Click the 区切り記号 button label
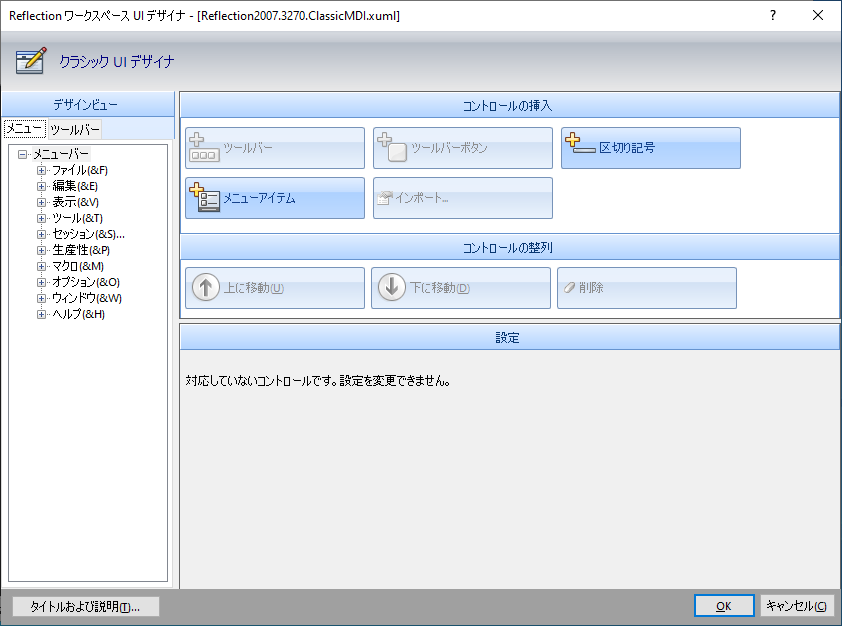 pos(627,148)
